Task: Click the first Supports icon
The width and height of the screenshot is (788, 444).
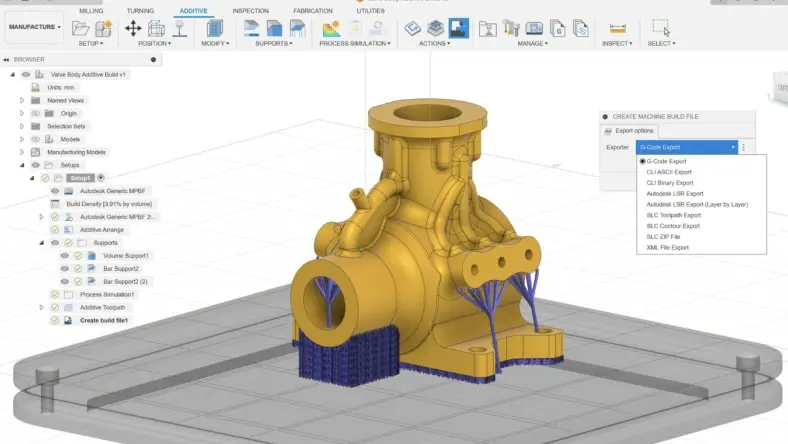Action: click(251, 28)
